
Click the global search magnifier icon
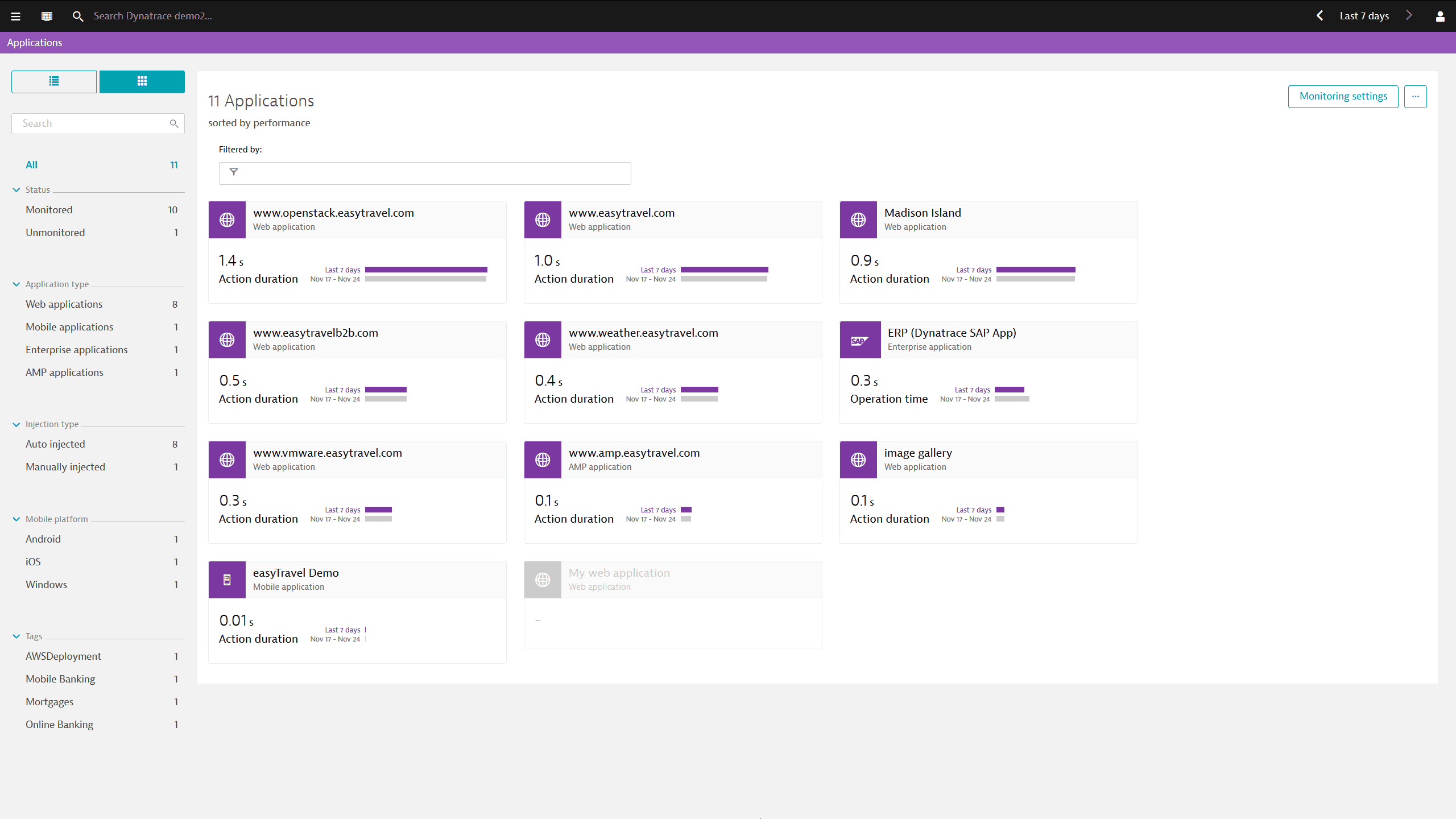[78, 16]
